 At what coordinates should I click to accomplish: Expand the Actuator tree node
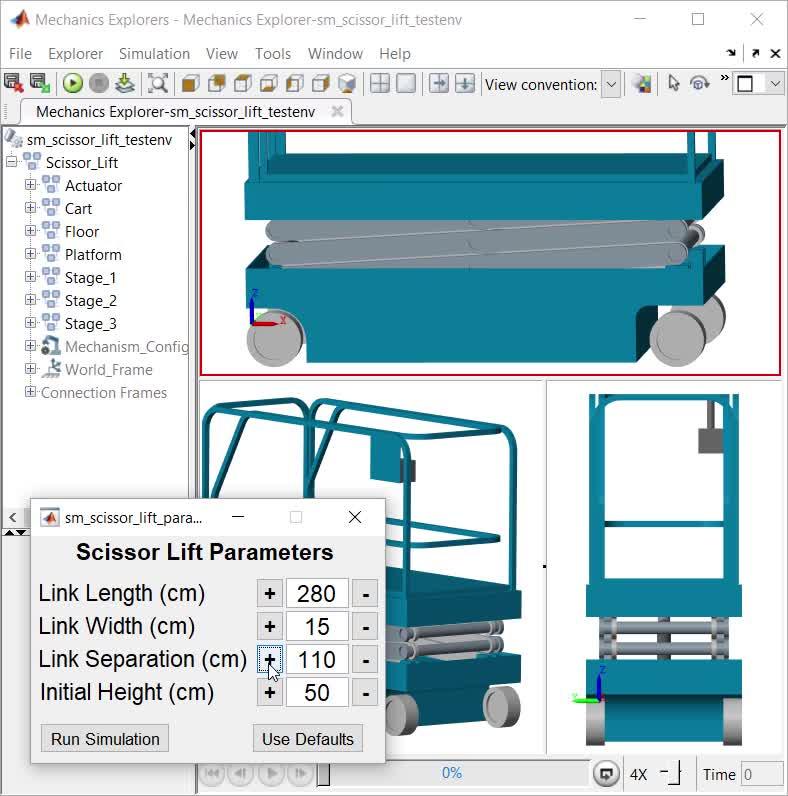30,185
